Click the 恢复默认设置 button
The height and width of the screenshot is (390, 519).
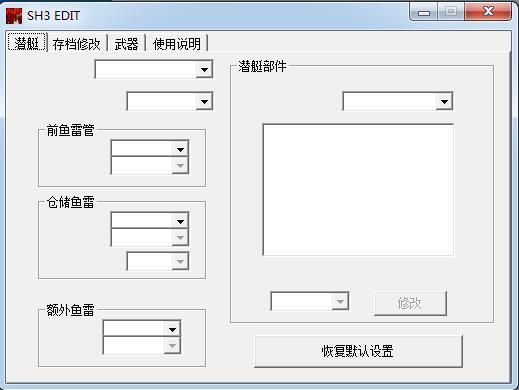pyautogui.click(x=358, y=351)
